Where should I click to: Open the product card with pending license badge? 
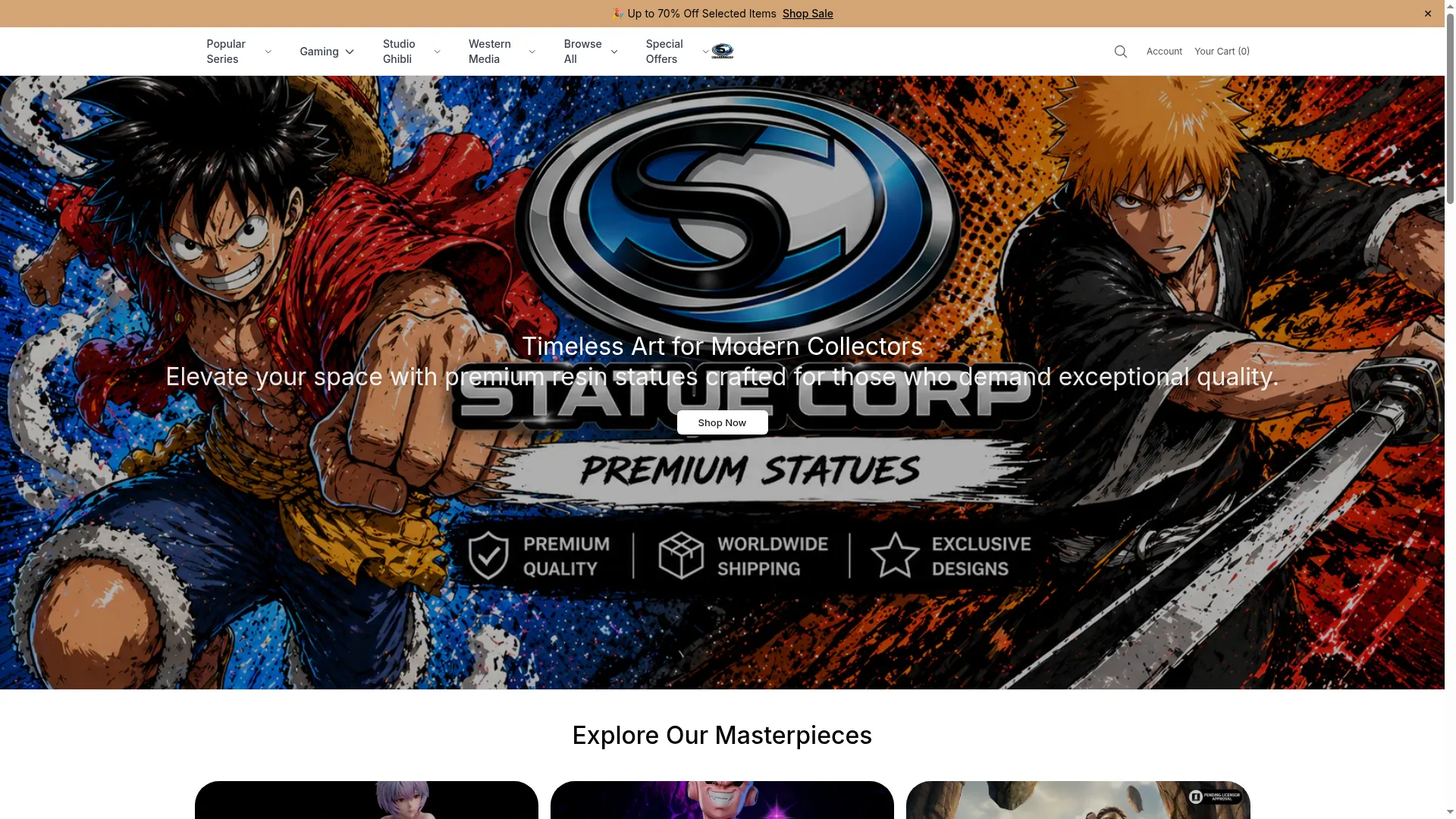click(x=1078, y=800)
